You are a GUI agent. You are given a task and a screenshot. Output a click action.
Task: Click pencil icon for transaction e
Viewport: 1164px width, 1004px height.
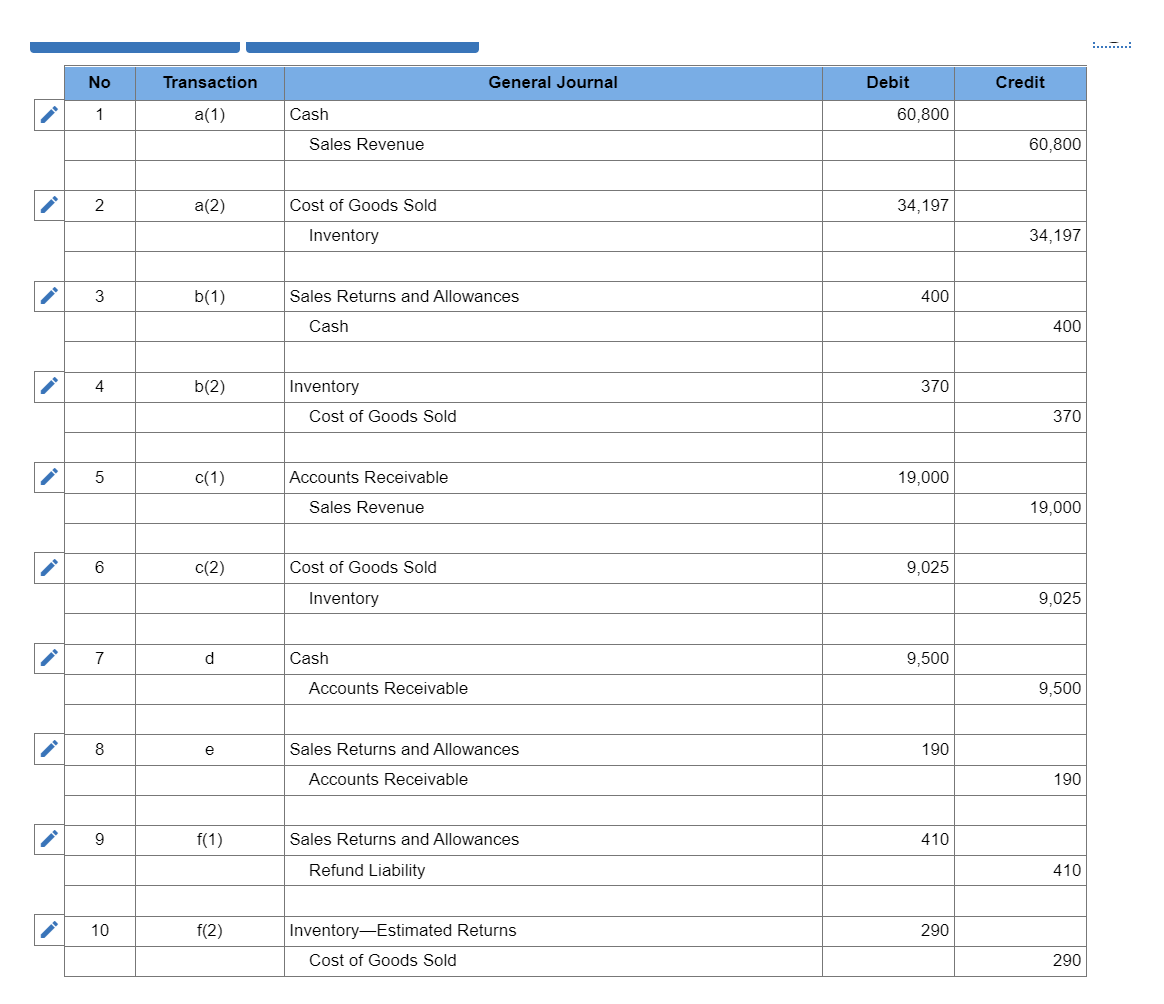[49, 749]
